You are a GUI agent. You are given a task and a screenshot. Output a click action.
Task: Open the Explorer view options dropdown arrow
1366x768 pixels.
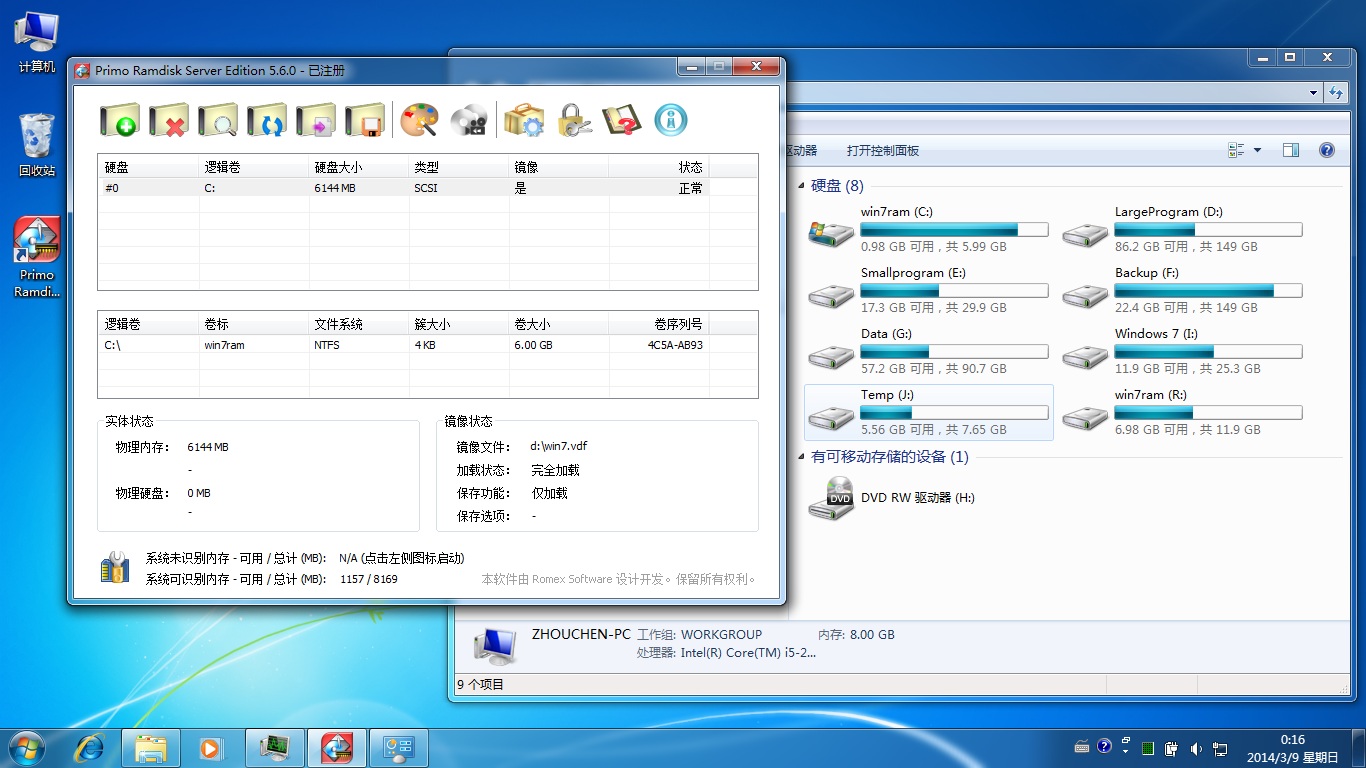[x=1257, y=150]
